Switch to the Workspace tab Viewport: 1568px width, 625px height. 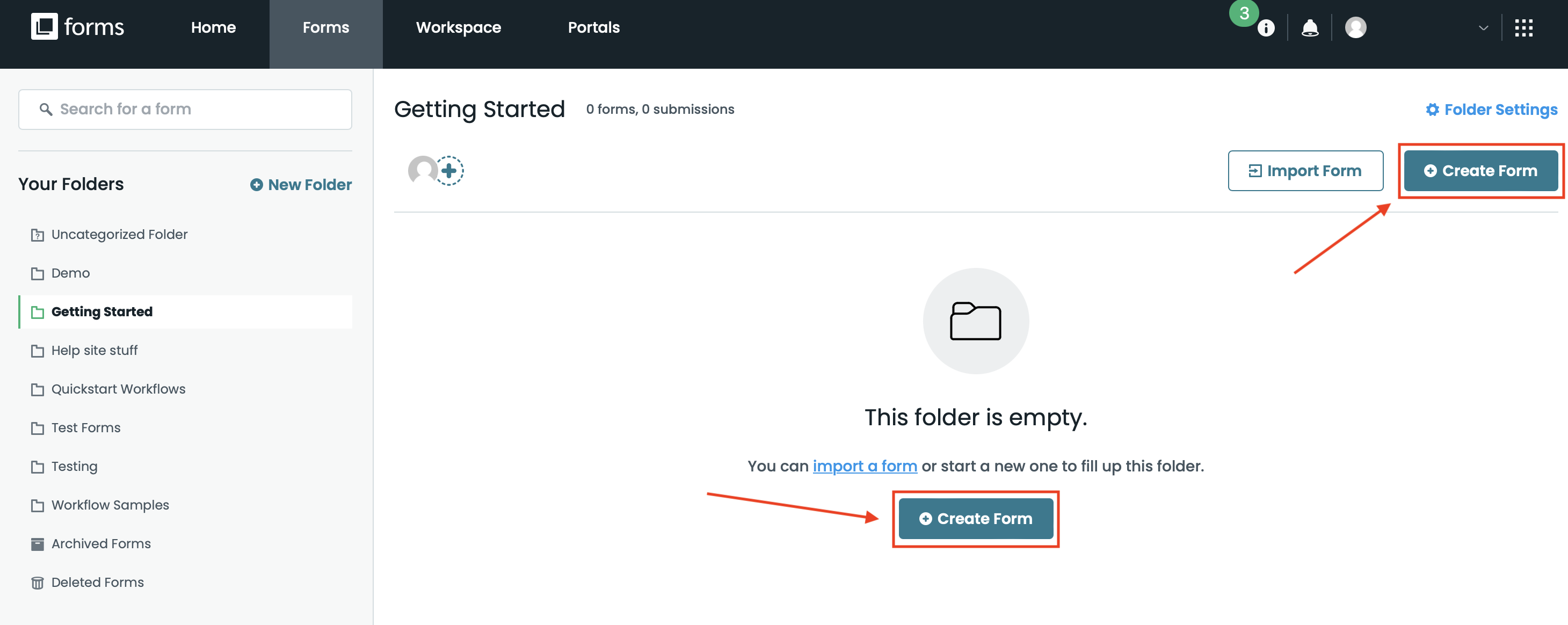(x=459, y=27)
